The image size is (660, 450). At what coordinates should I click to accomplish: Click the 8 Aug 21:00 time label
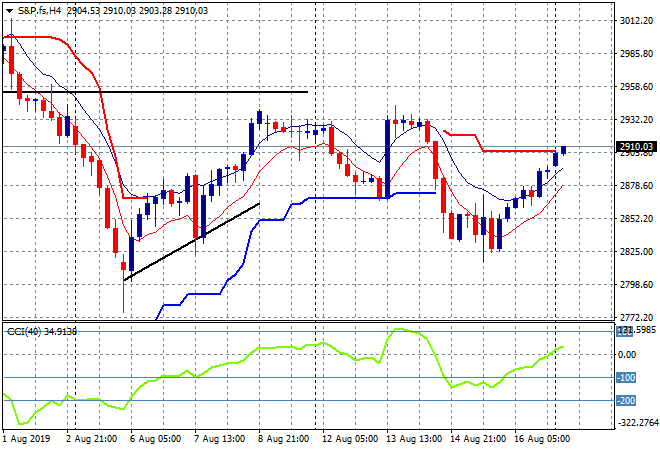point(283,439)
